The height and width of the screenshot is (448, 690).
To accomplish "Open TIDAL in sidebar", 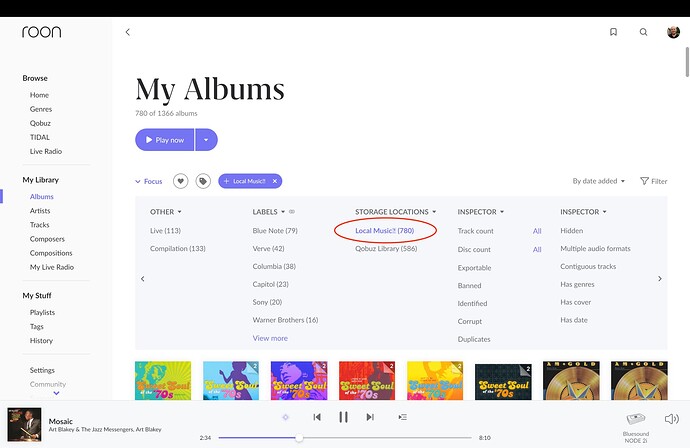I will 40,137.
